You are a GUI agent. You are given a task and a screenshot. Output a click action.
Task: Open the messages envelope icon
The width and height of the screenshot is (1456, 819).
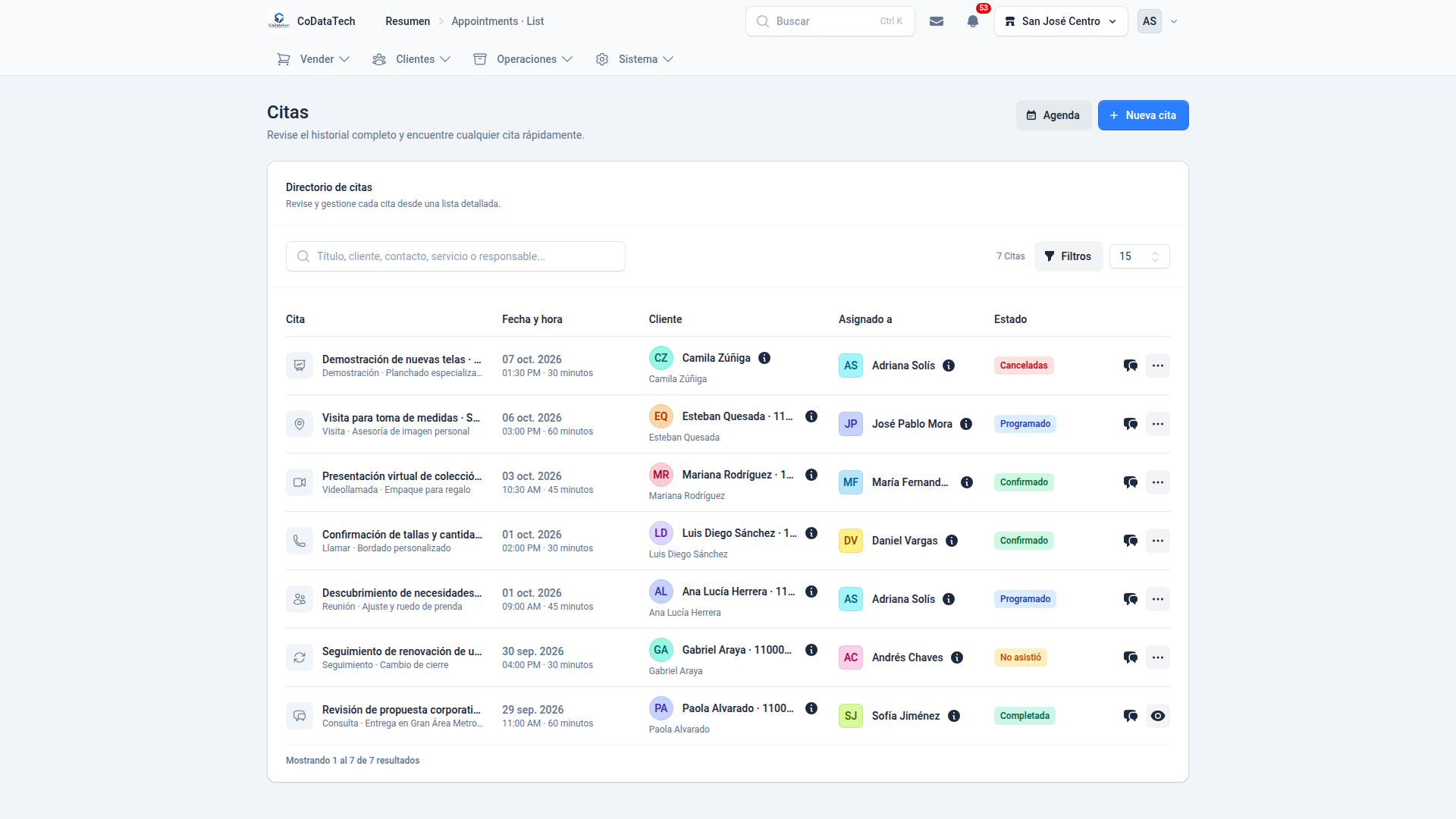pos(937,21)
